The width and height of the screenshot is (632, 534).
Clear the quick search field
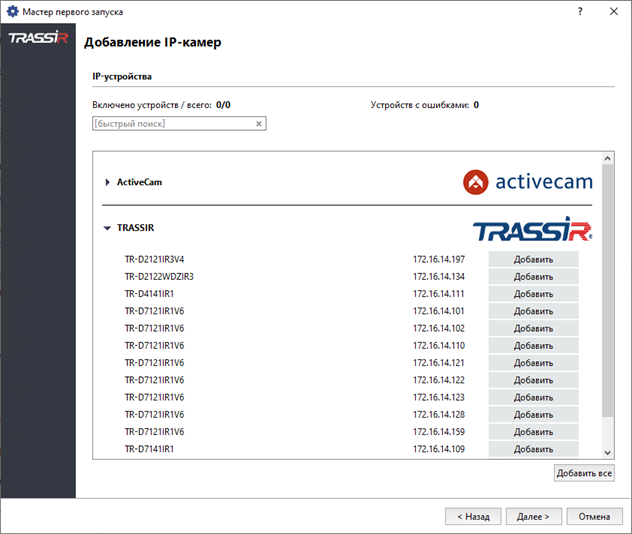(258, 124)
